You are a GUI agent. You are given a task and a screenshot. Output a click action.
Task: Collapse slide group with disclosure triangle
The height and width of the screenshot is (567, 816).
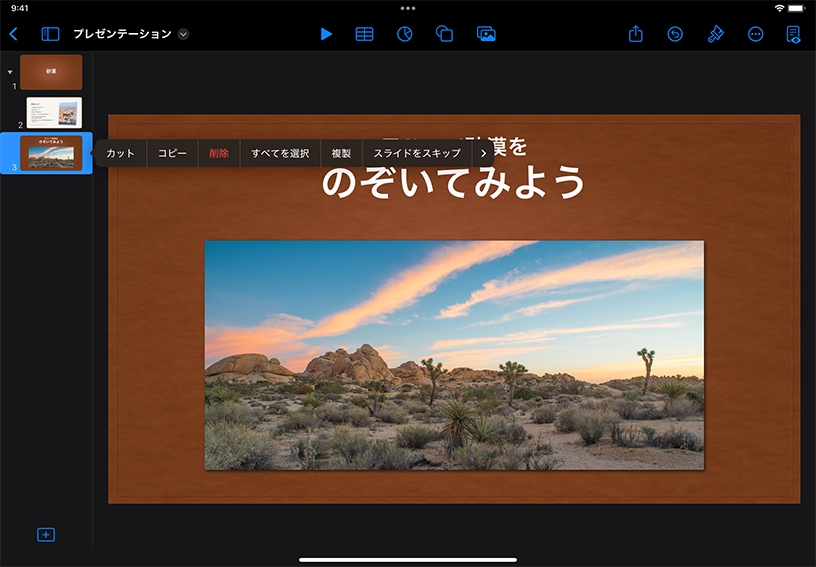pos(10,72)
